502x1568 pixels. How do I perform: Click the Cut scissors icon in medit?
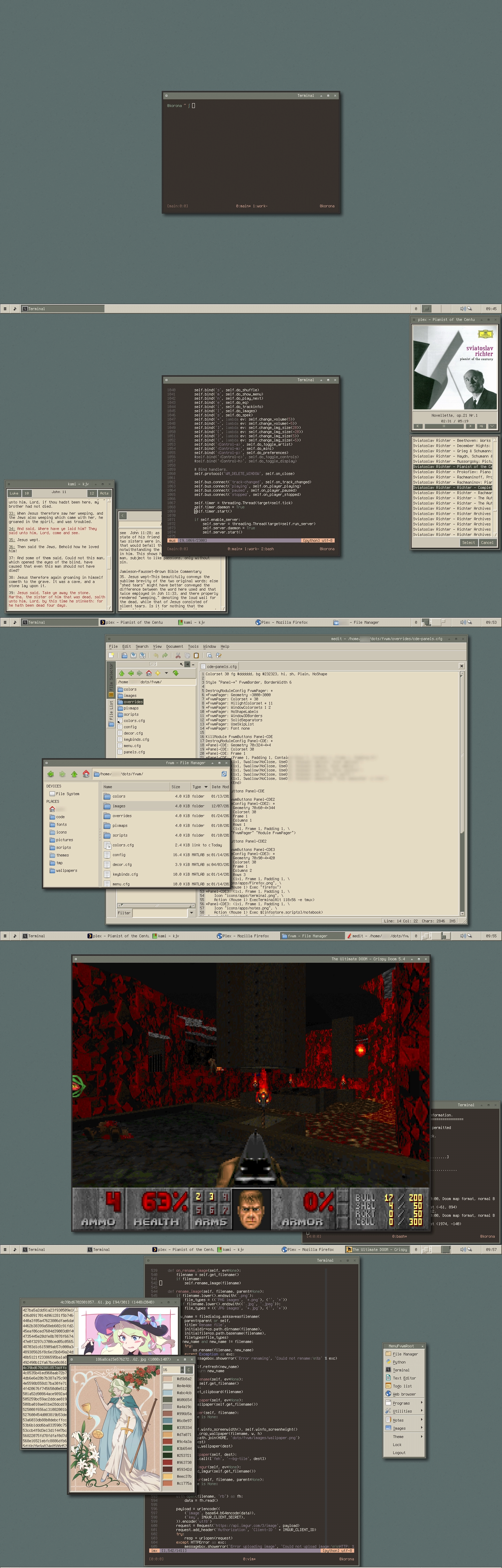178,655
